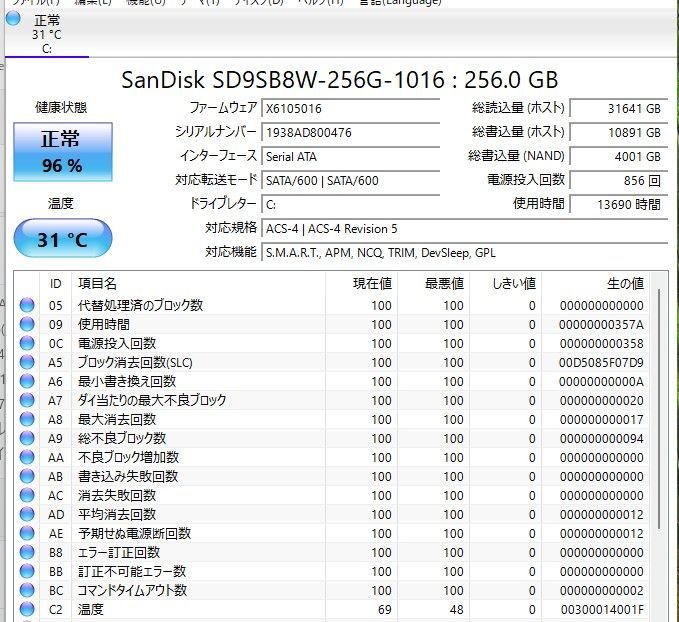Click the drive letter field C:
679x622 pixels.
click(351, 204)
